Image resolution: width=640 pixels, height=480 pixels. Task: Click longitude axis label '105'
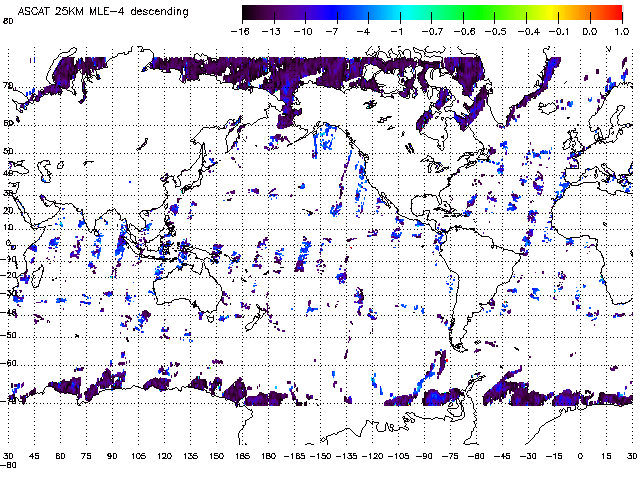(138, 456)
